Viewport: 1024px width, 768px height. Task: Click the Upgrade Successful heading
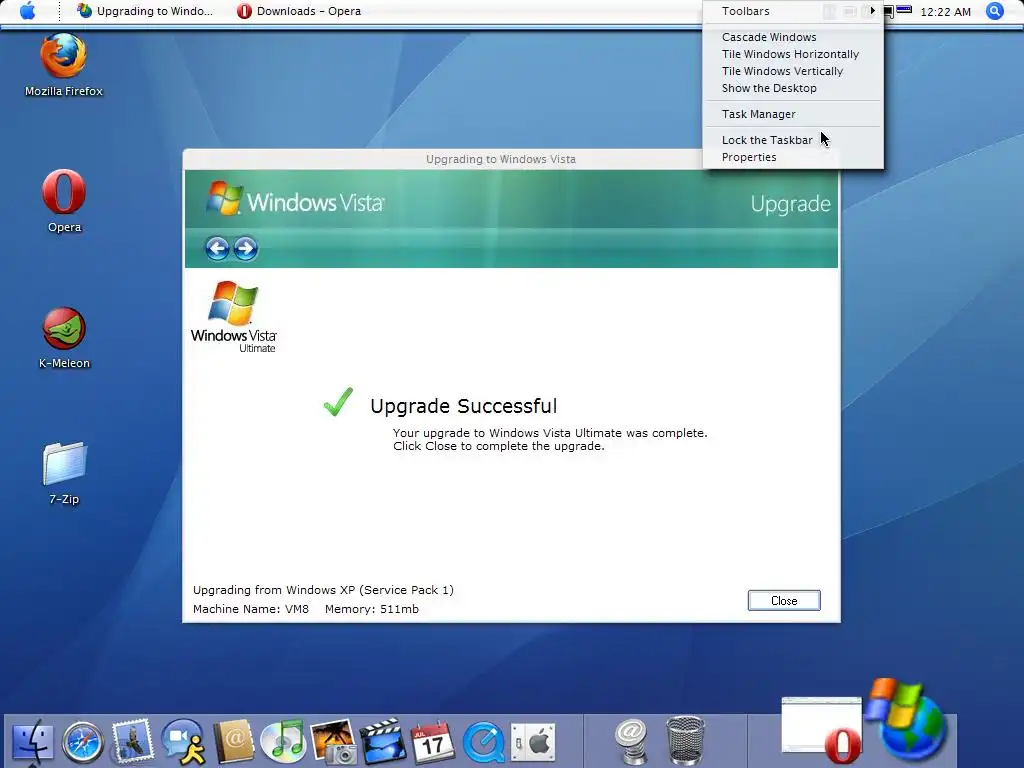click(x=464, y=406)
